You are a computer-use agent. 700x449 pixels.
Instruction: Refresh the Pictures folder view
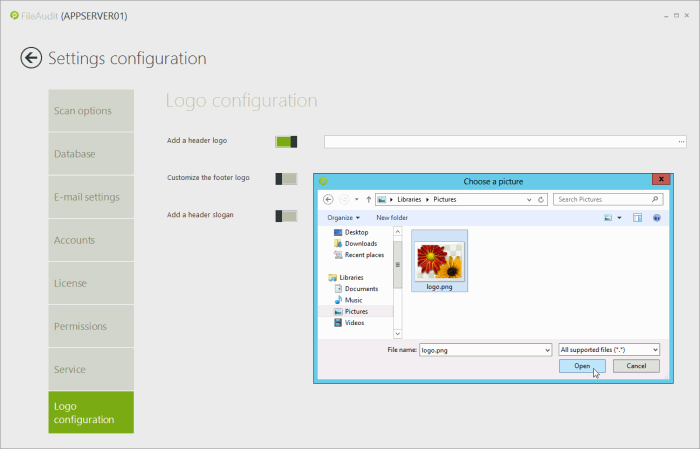[541, 200]
